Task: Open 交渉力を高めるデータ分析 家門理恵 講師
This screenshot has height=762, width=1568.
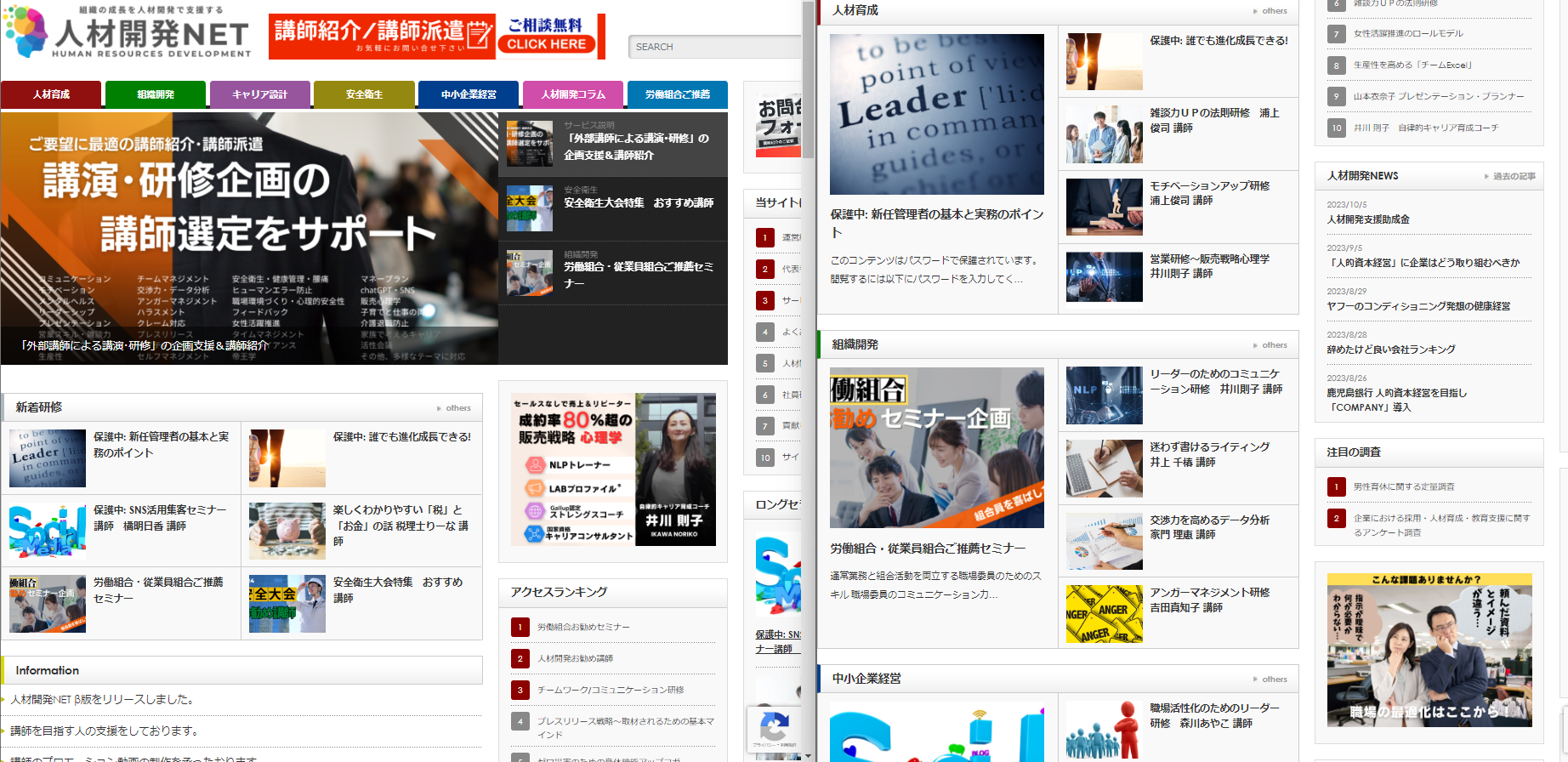Action: [1209, 527]
